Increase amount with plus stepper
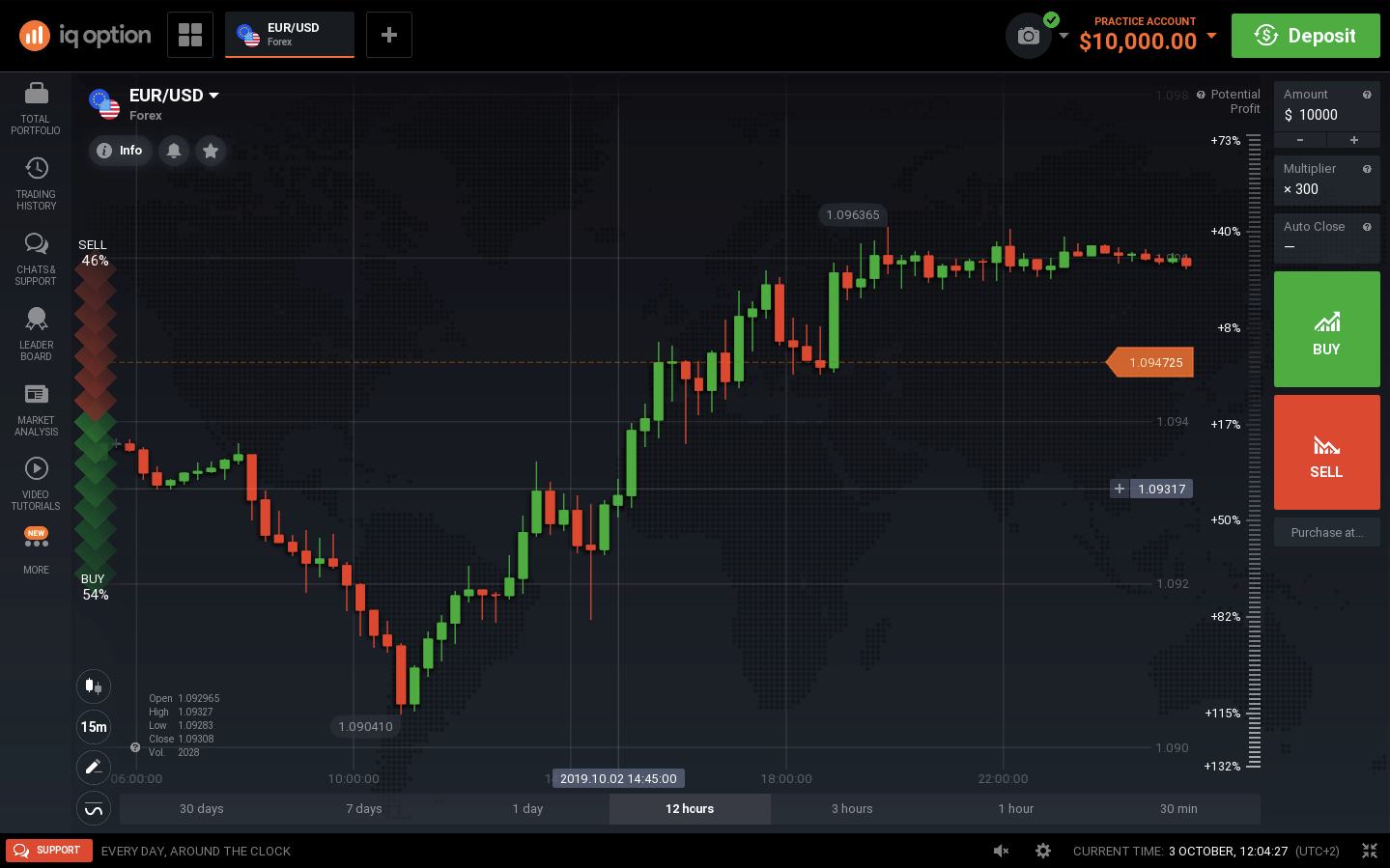This screenshot has width=1390, height=868. click(1354, 141)
